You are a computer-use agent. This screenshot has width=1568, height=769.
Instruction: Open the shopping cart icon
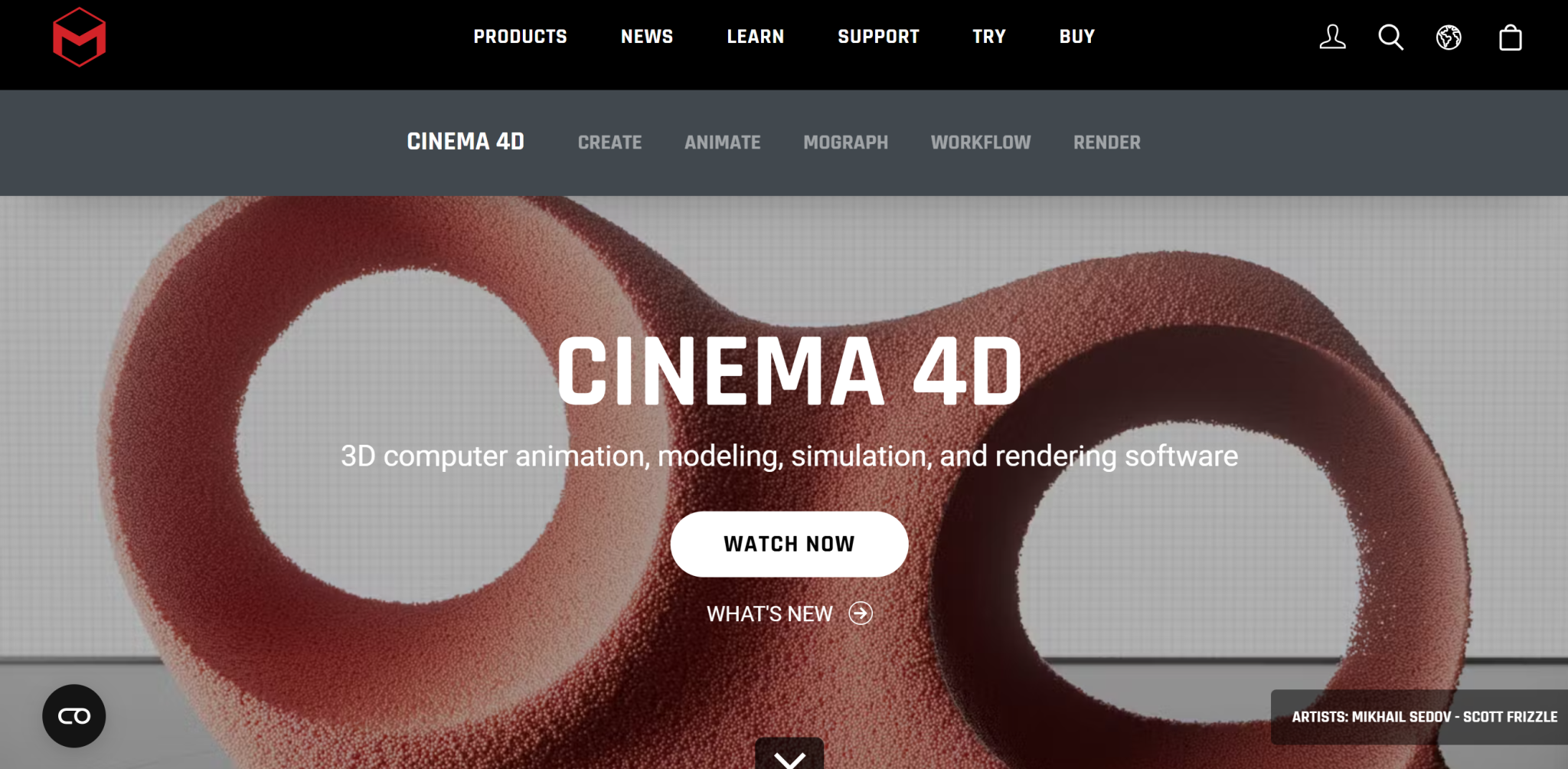pyautogui.click(x=1509, y=38)
